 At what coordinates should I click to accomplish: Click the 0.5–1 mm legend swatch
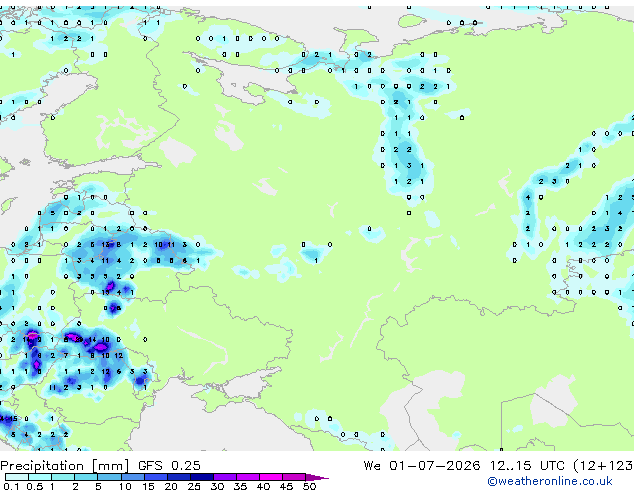(40, 477)
